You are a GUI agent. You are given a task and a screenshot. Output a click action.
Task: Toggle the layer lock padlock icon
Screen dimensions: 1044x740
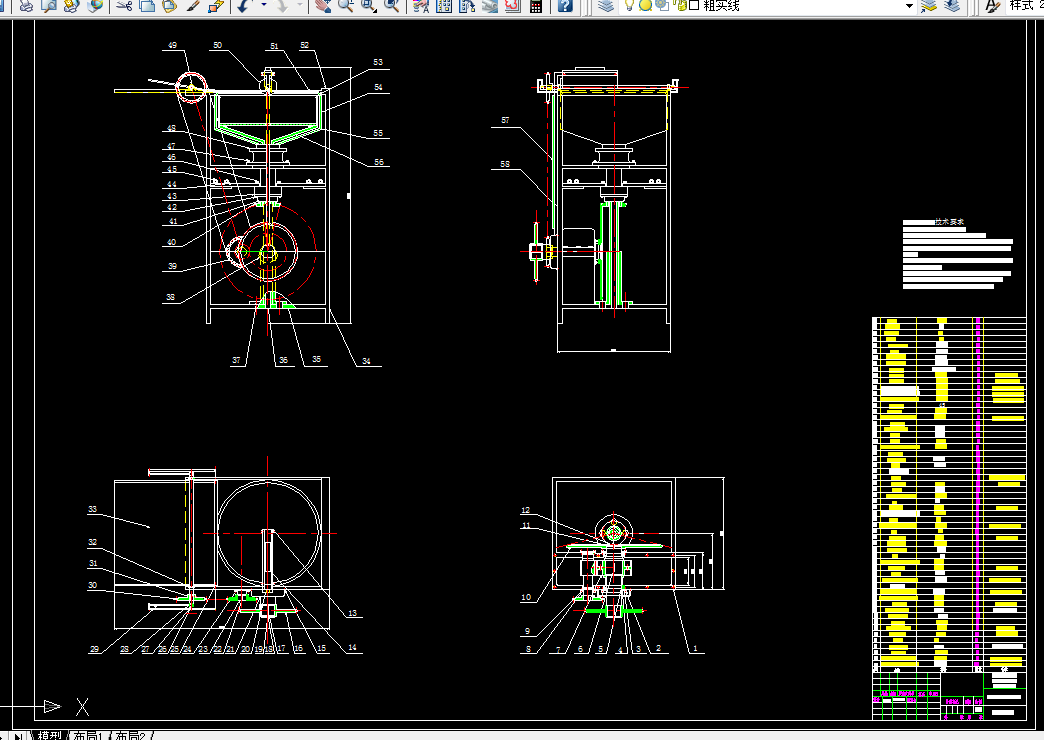coord(680,5)
